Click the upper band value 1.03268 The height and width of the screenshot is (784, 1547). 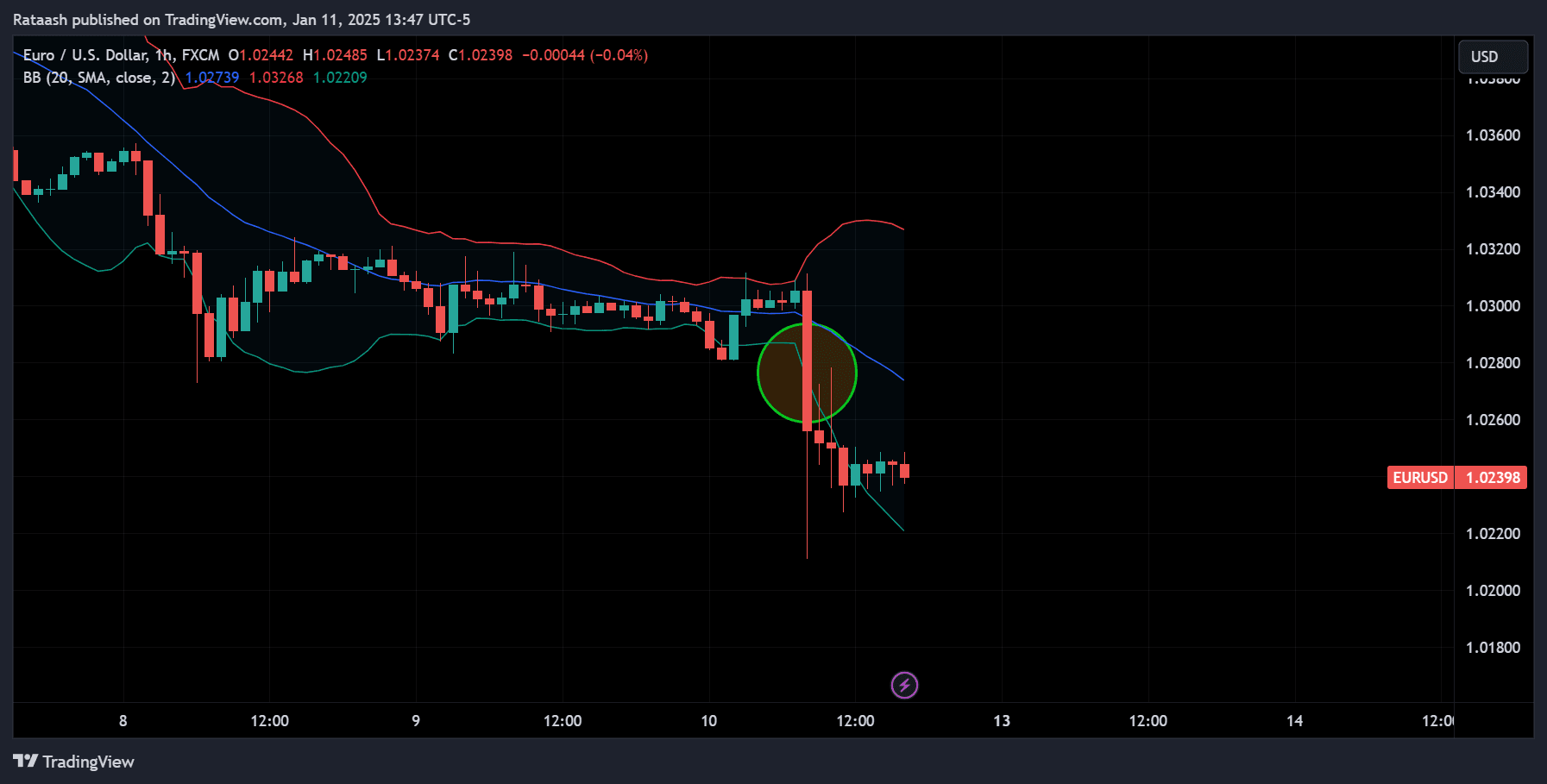click(276, 78)
